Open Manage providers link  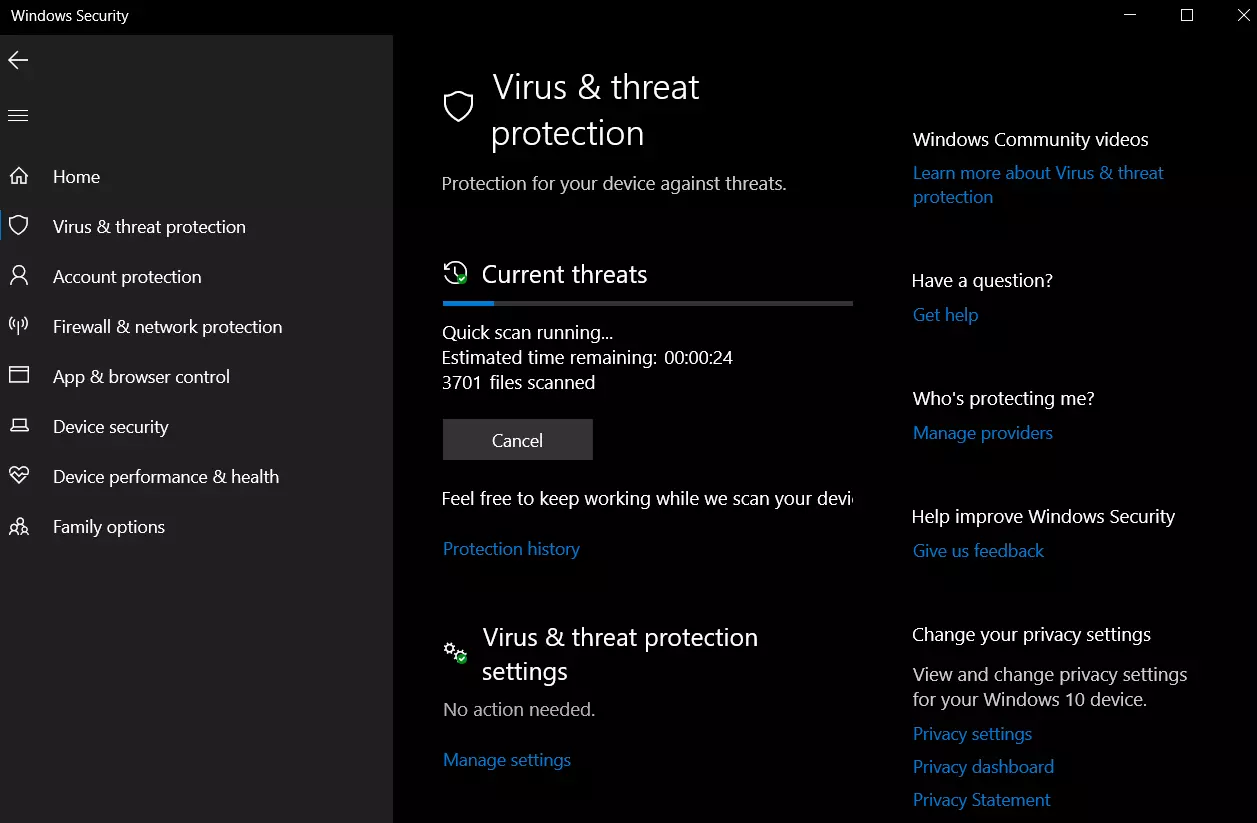coord(982,433)
